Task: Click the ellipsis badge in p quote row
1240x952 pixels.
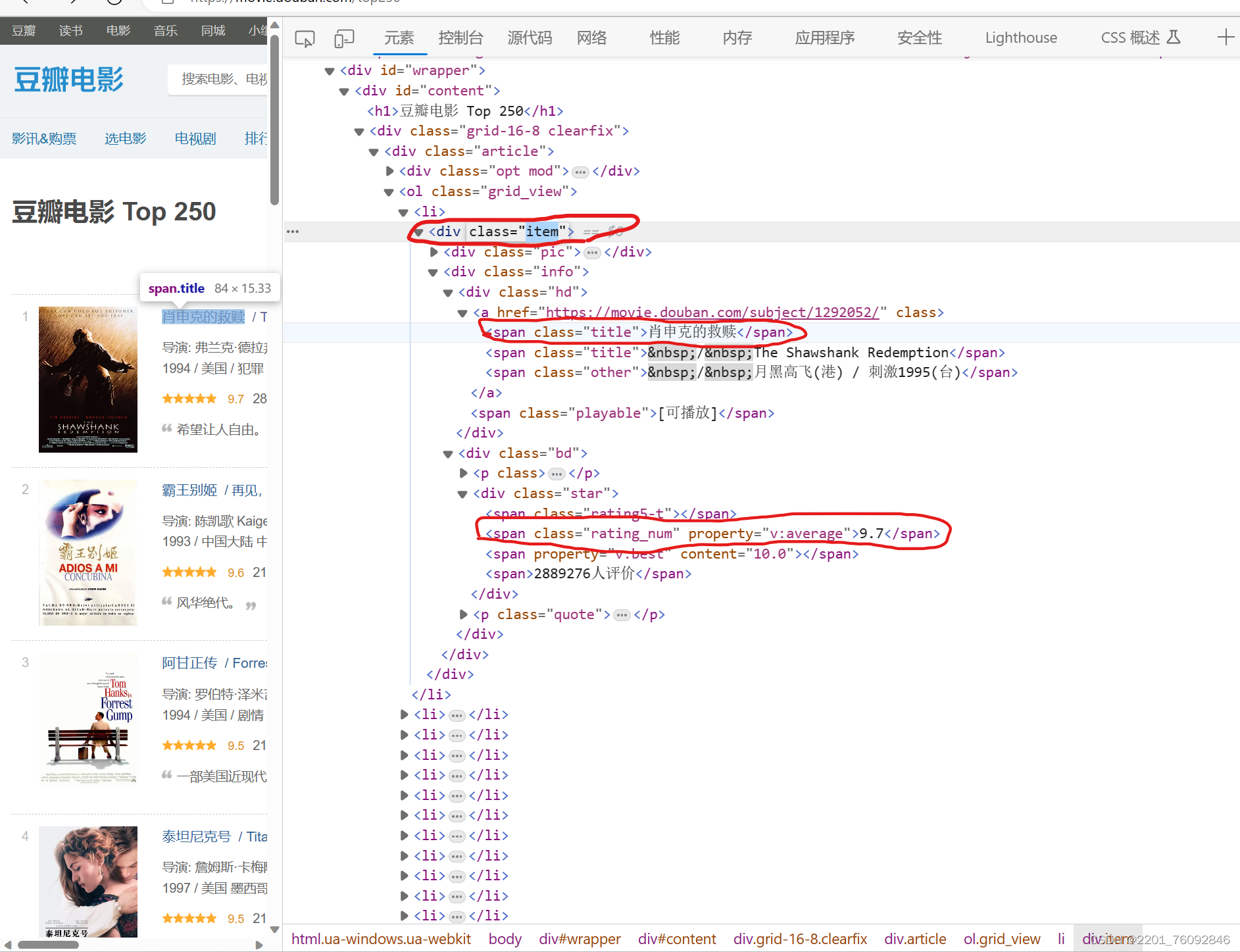Action: (622, 615)
